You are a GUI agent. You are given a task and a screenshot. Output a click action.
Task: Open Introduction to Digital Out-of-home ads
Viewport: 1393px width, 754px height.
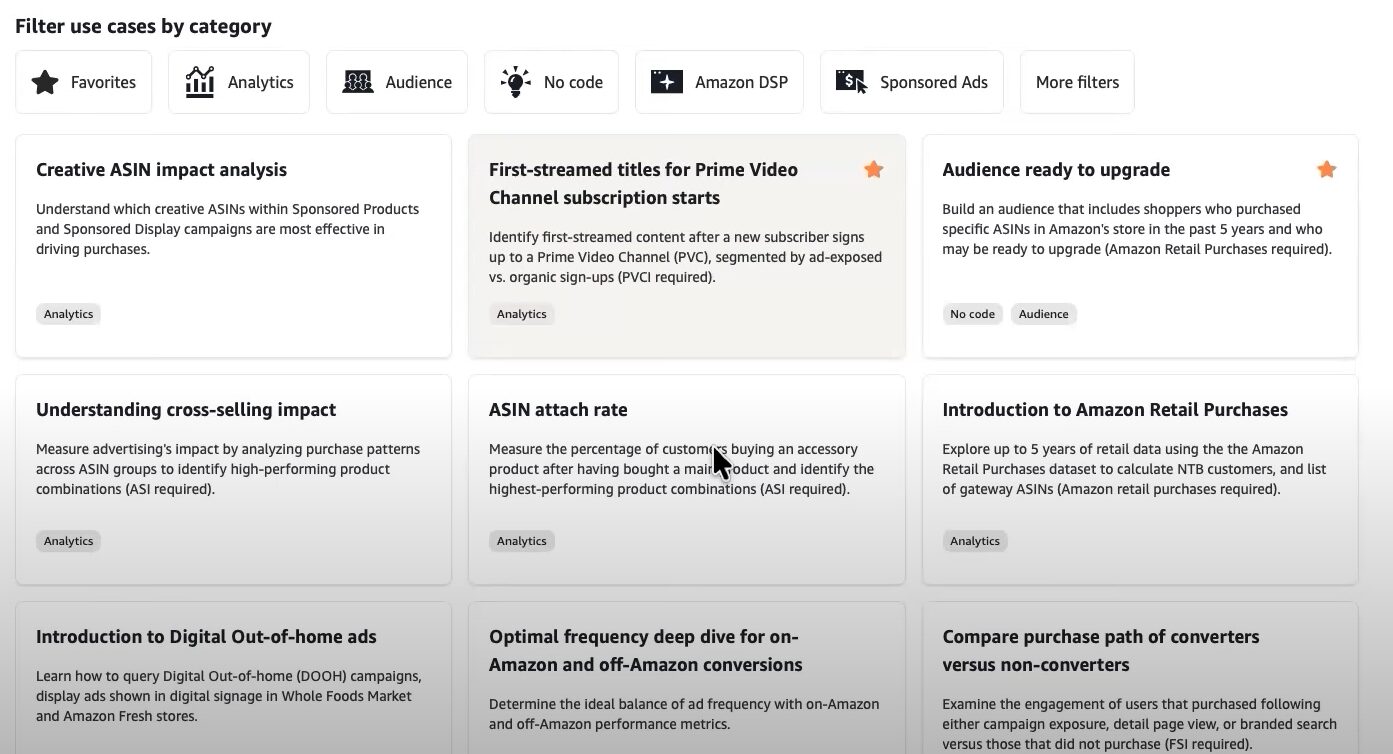point(206,637)
